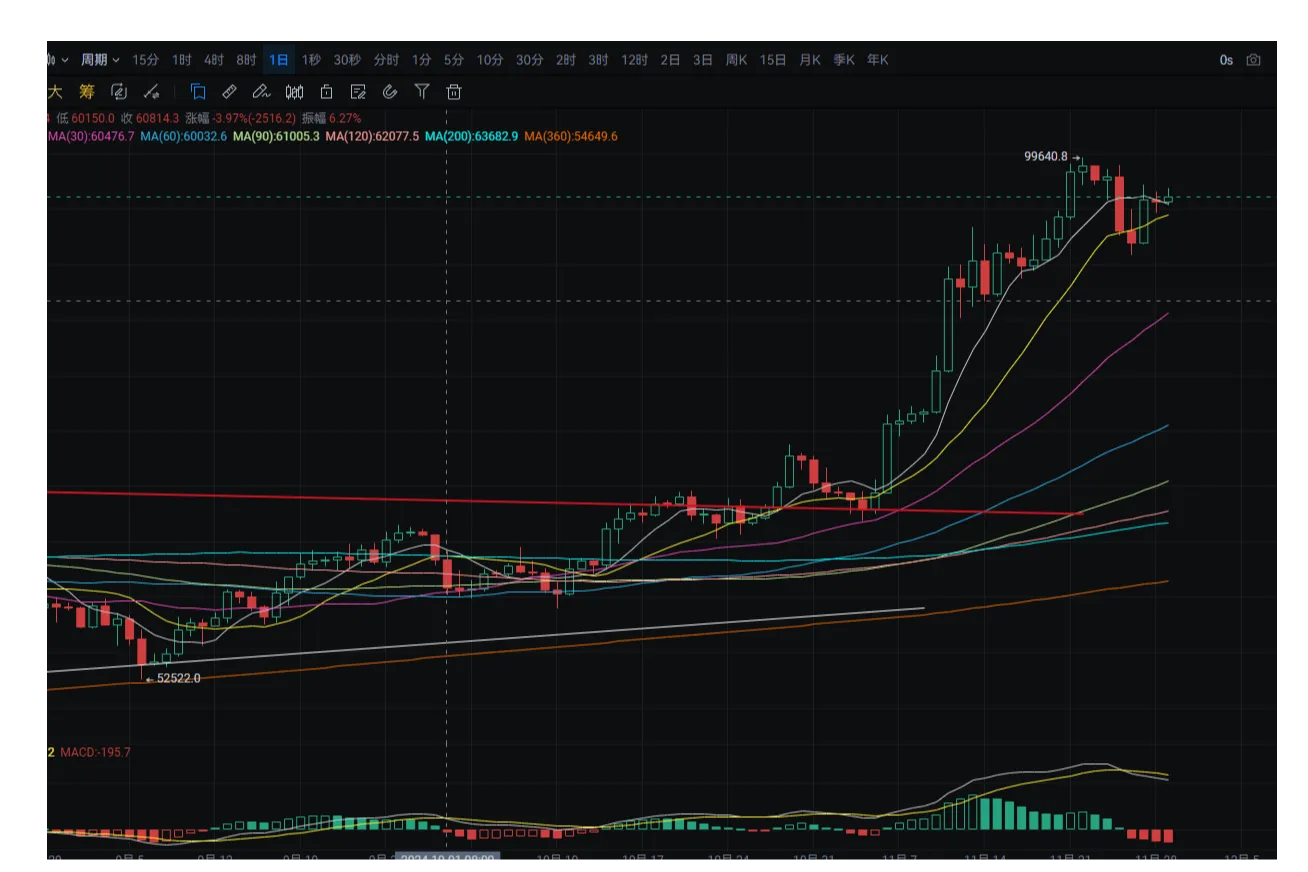Switch to the 5分 timeframe
This screenshot has height=872, width=1308.
tap(454, 60)
